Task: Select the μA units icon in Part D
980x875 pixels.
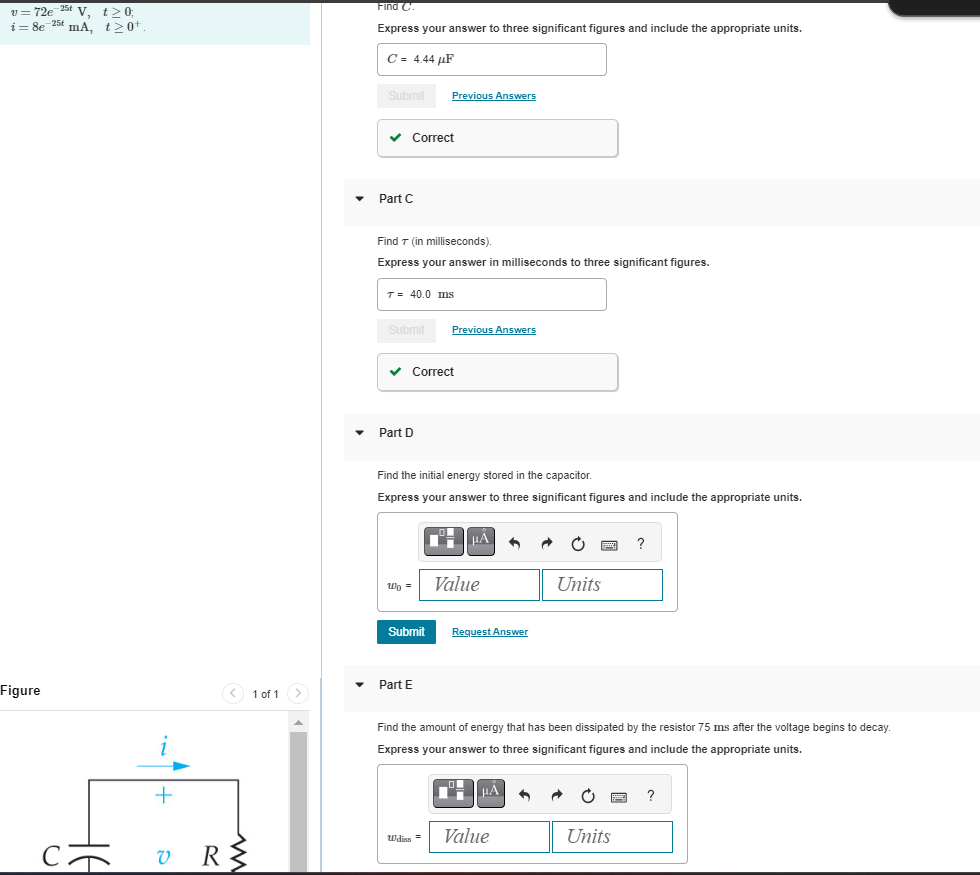Action: pos(481,541)
